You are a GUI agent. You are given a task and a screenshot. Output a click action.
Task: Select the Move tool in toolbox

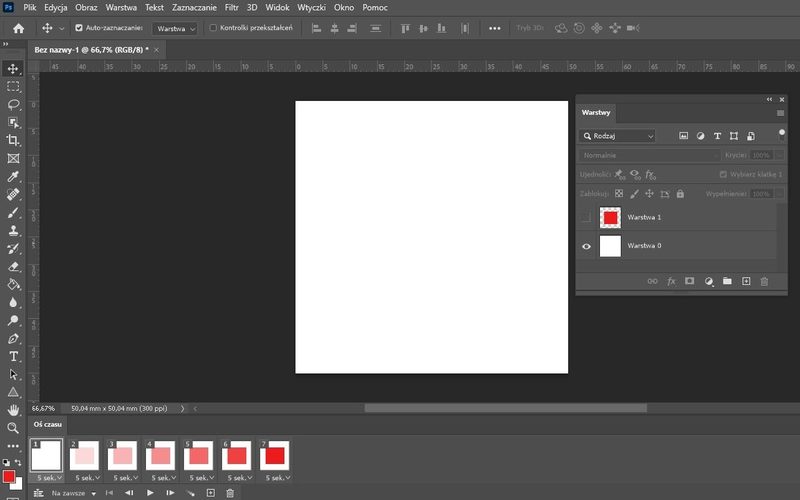[x=13, y=69]
